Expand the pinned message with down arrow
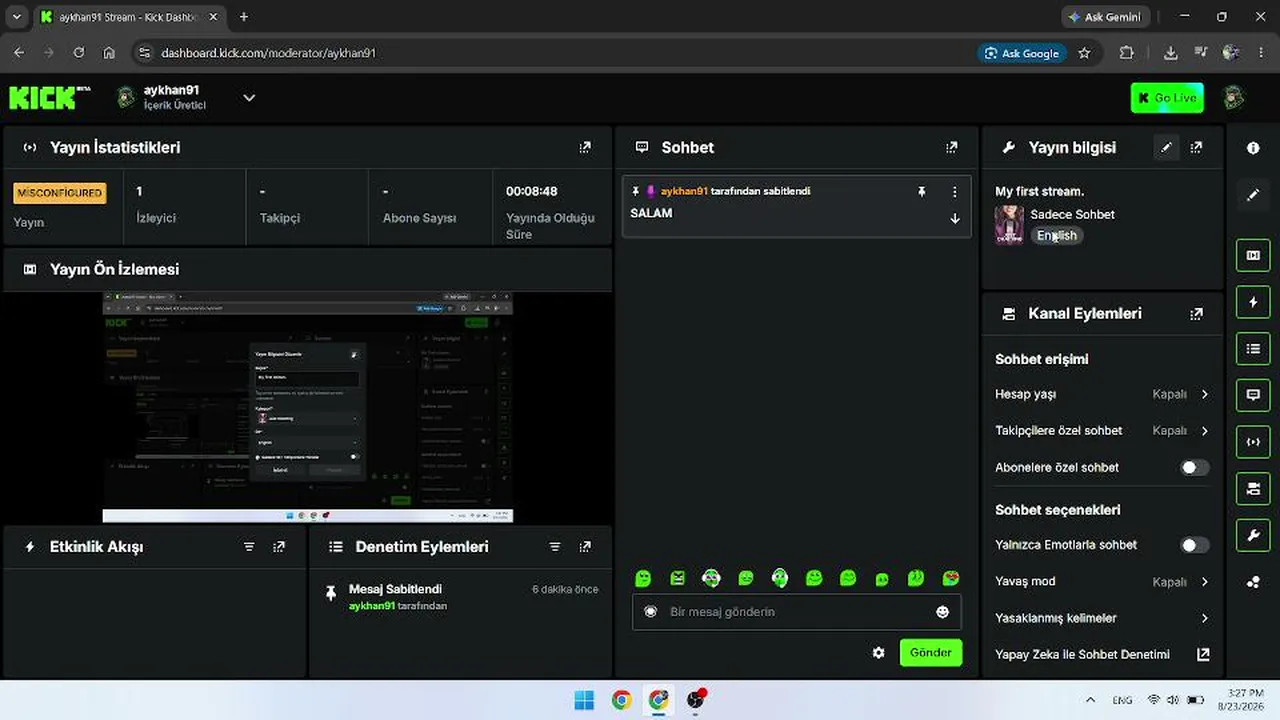This screenshot has height=720, width=1280. [954, 218]
